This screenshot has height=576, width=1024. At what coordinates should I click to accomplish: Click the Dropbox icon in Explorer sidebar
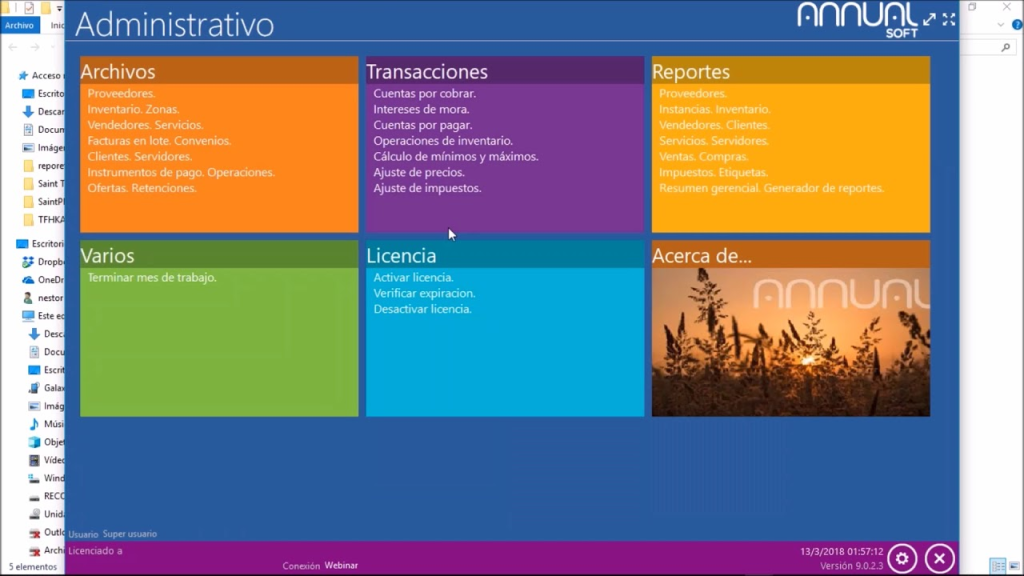pyautogui.click(x=29, y=262)
